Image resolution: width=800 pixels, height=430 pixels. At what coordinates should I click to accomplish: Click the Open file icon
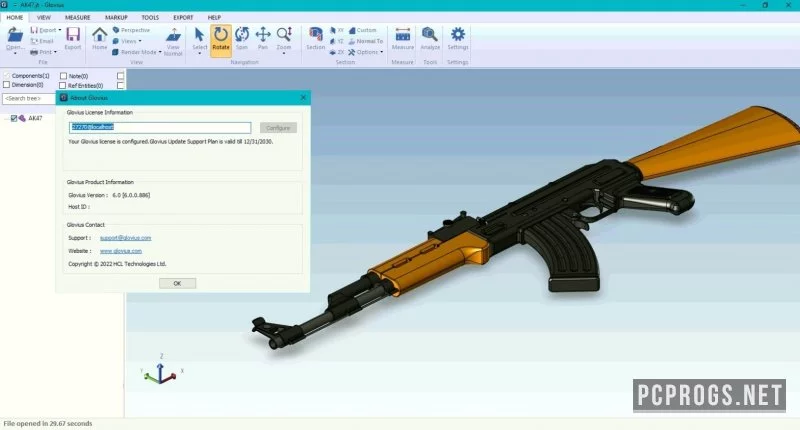click(15, 35)
